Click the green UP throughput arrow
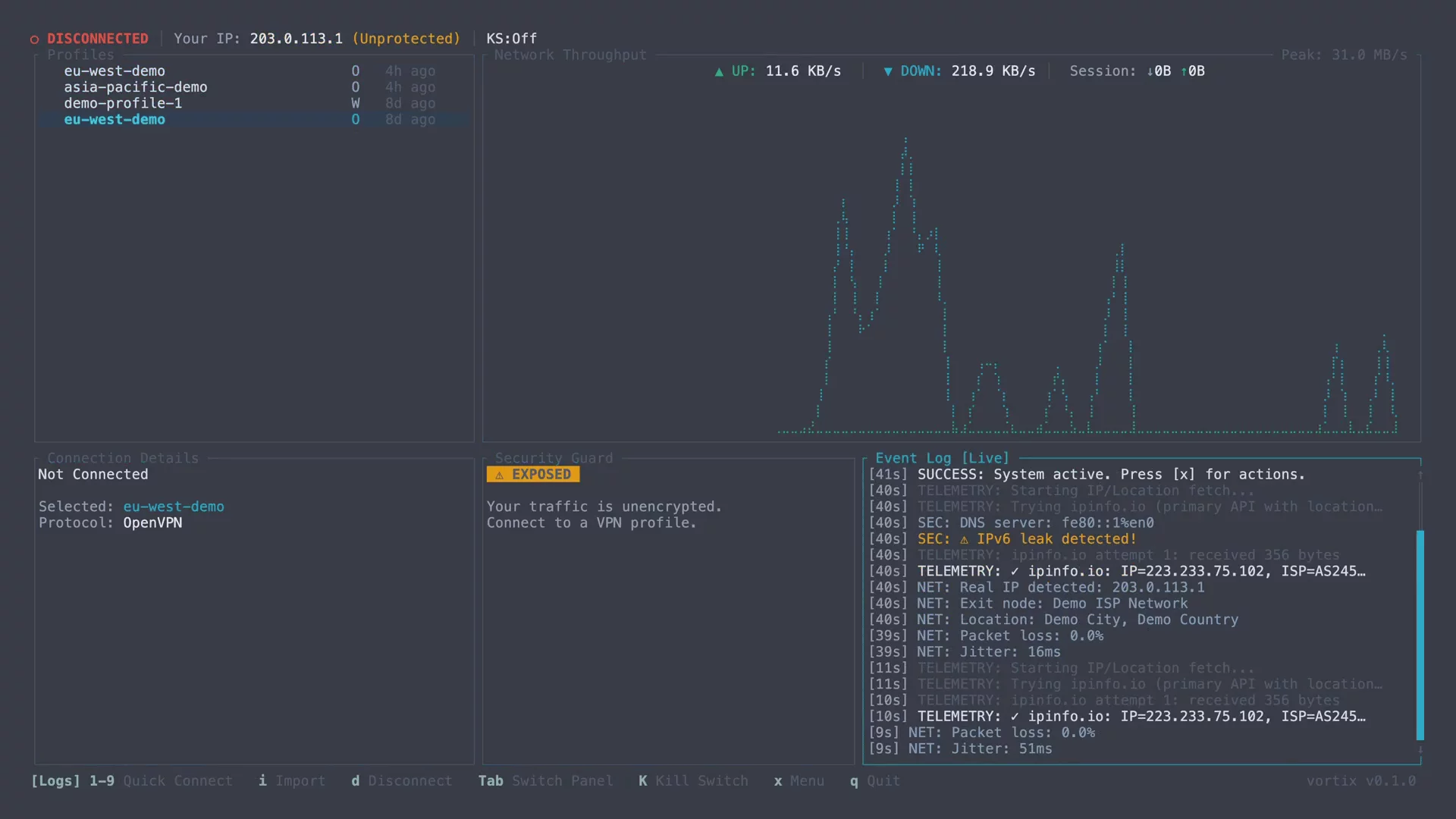This screenshot has height=819, width=1456. point(719,71)
